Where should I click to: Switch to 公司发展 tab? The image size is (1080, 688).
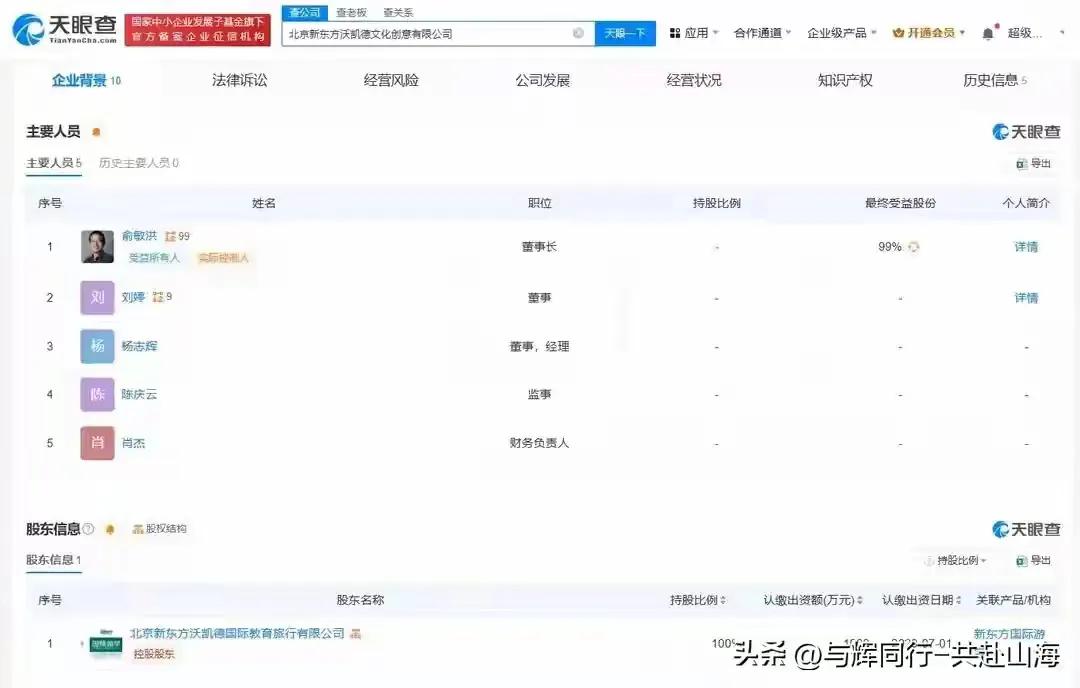[x=543, y=81]
